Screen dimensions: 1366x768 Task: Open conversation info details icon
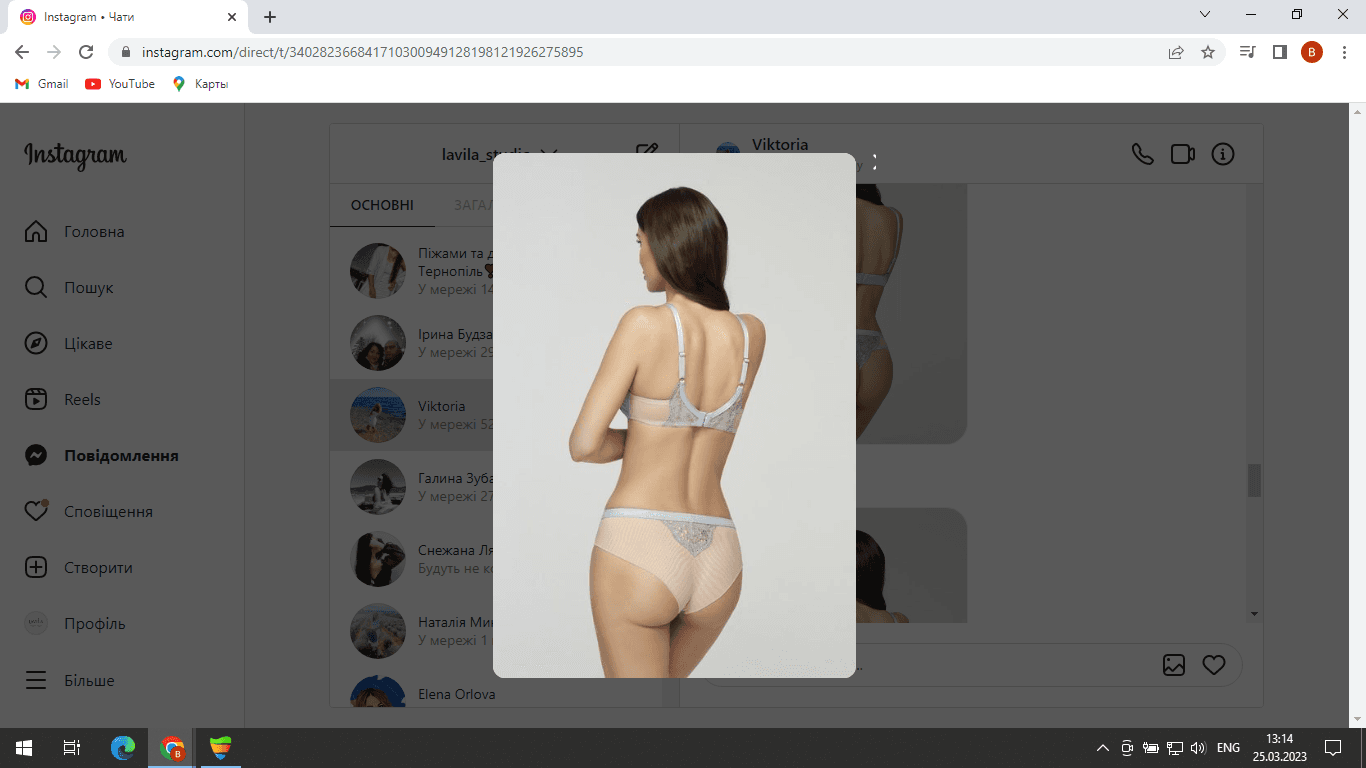[x=1223, y=154]
